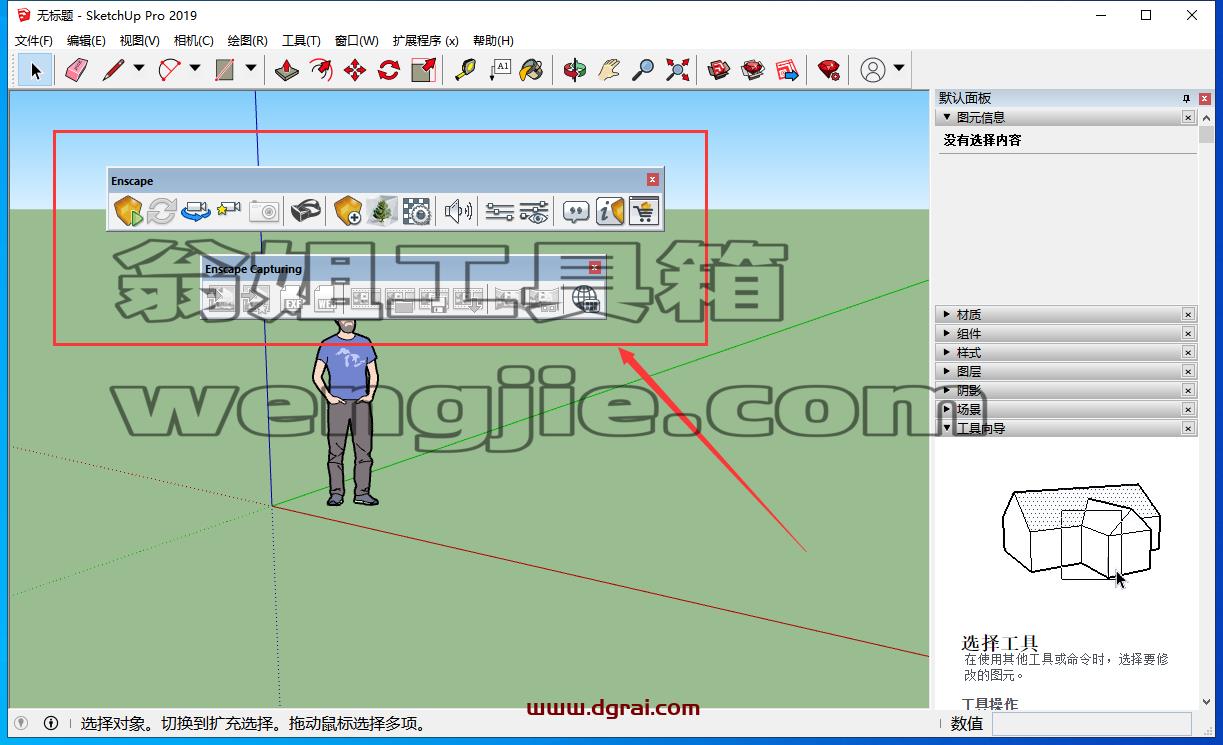Open the 编辑(E) menu
The width and height of the screenshot is (1223, 745).
86,41
